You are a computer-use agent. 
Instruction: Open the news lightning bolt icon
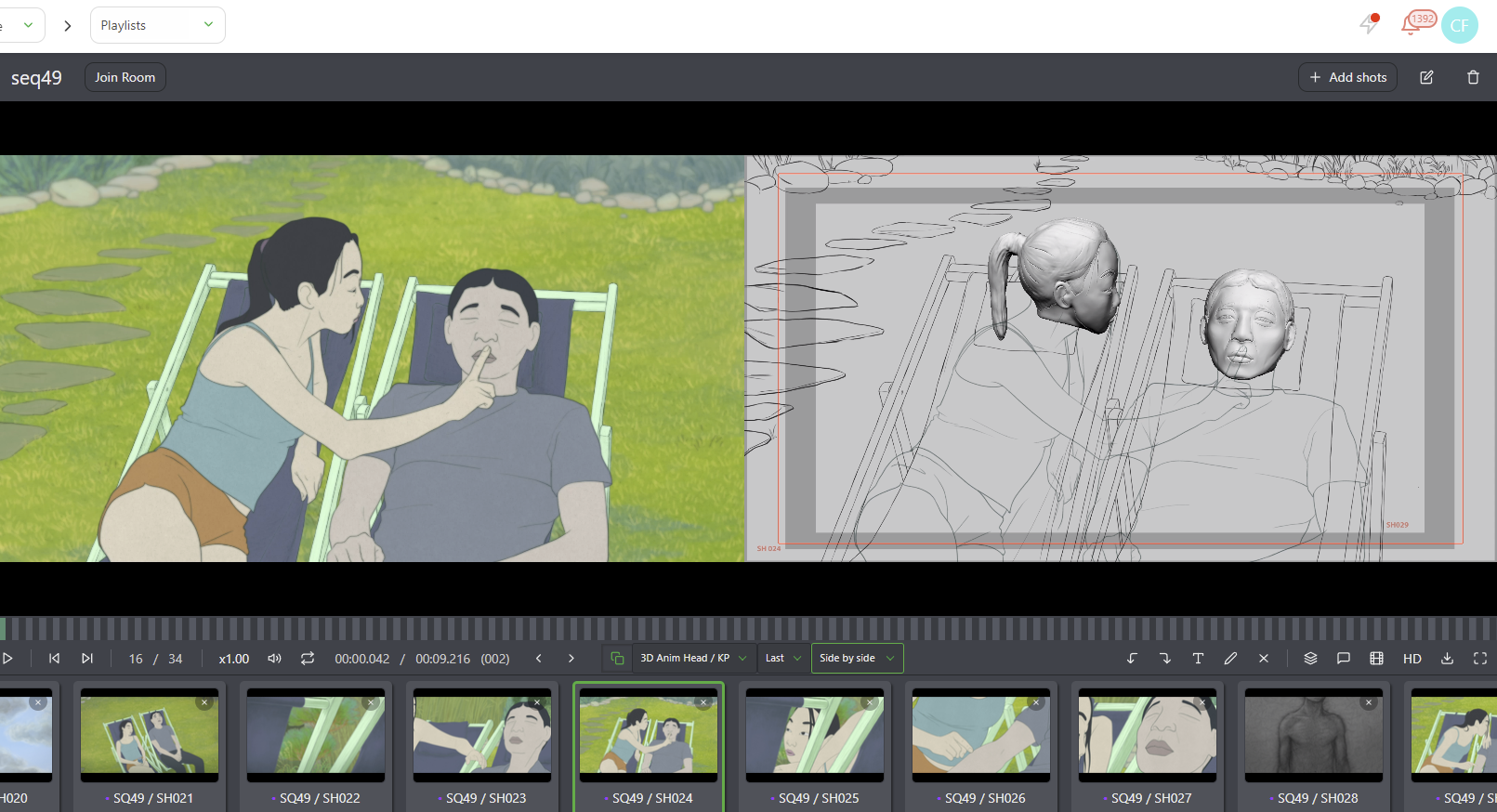tap(1369, 24)
